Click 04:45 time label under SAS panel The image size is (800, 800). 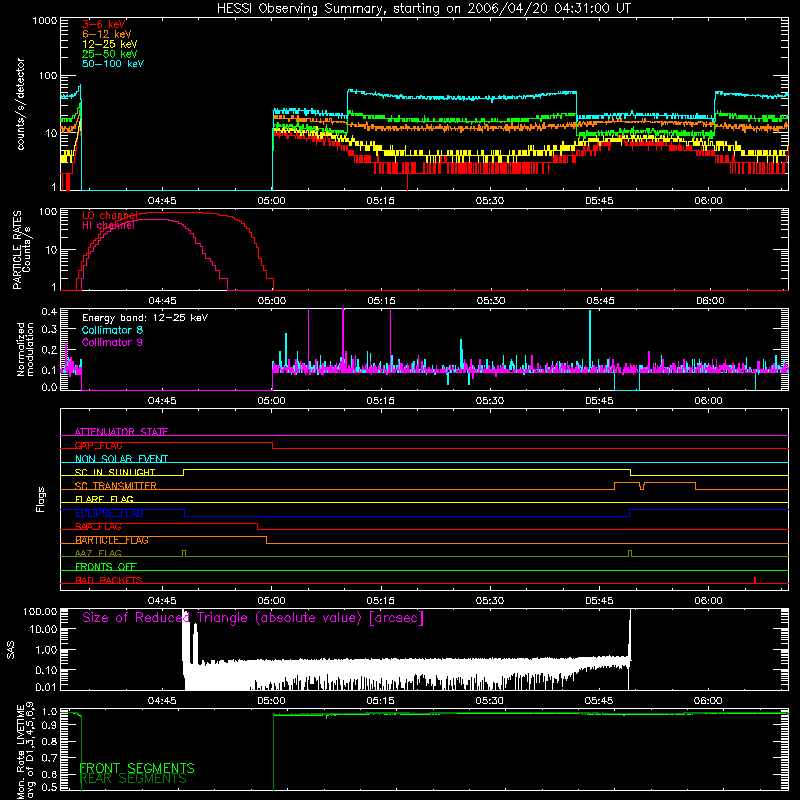(162, 701)
